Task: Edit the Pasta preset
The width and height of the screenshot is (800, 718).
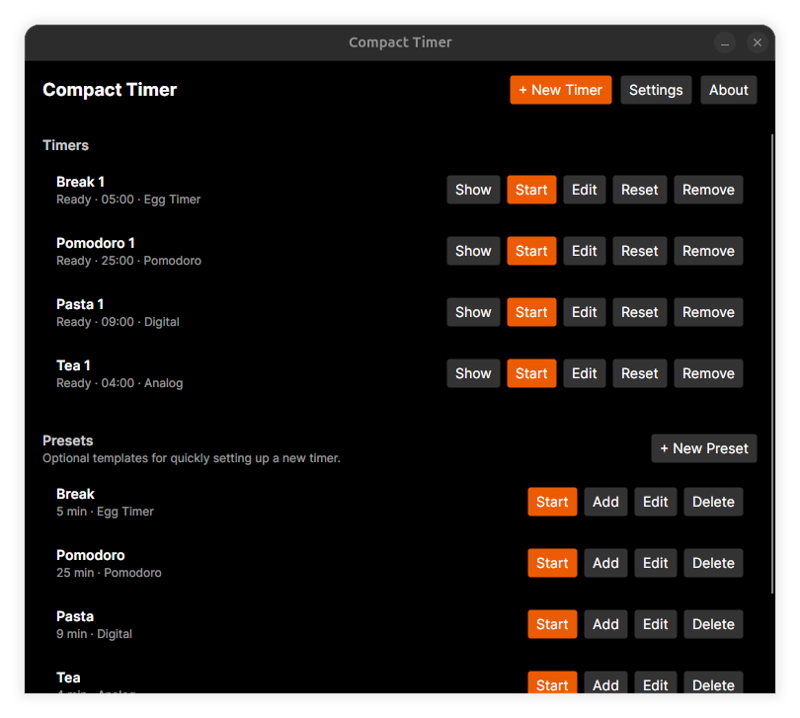Action: pos(655,624)
